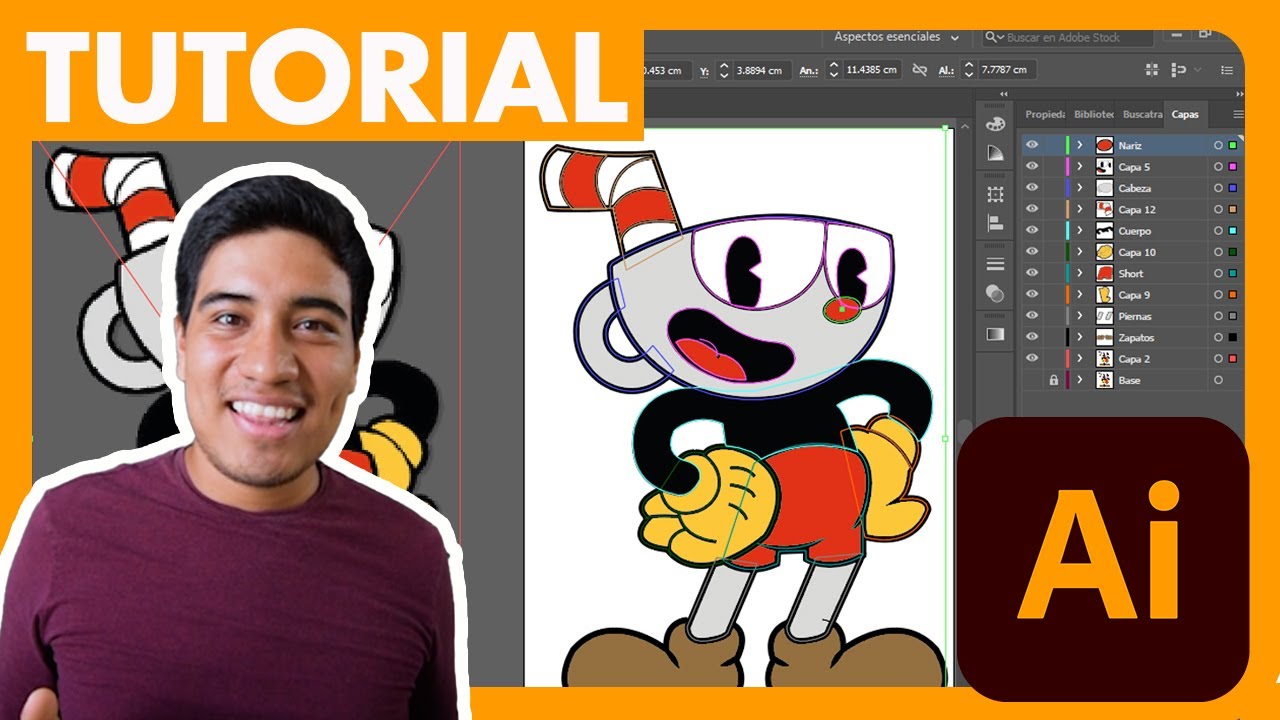This screenshot has width=1280, height=720.
Task: Click the An. width value field
Action: tap(872, 70)
